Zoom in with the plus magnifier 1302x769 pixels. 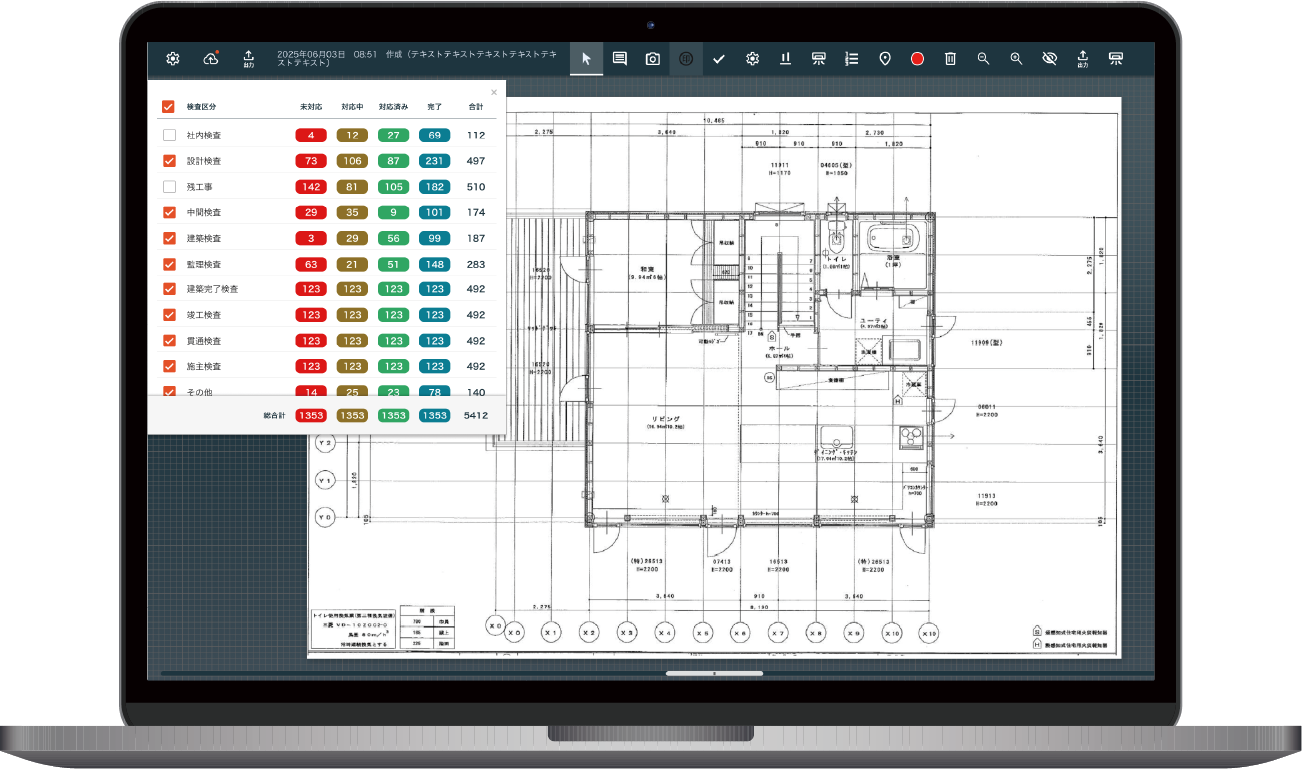tap(1016, 59)
